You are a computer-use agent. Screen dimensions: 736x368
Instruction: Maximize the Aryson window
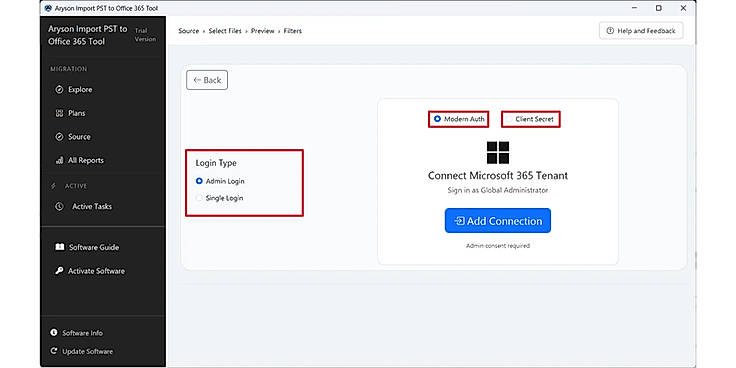coord(659,8)
